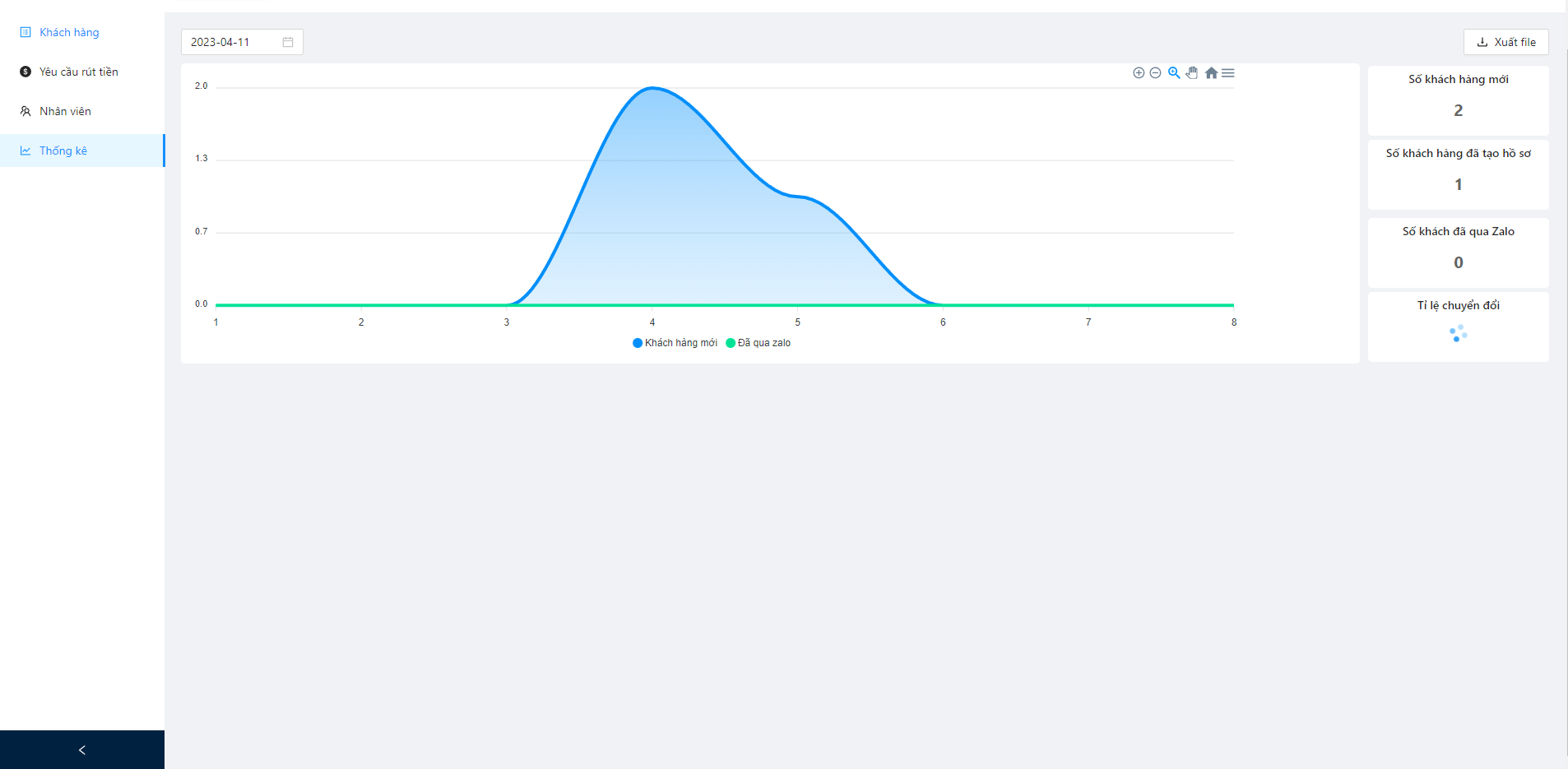Click the Yêu cầu rút tiền dollar icon
This screenshot has width=1568, height=769.
tap(26, 72)
